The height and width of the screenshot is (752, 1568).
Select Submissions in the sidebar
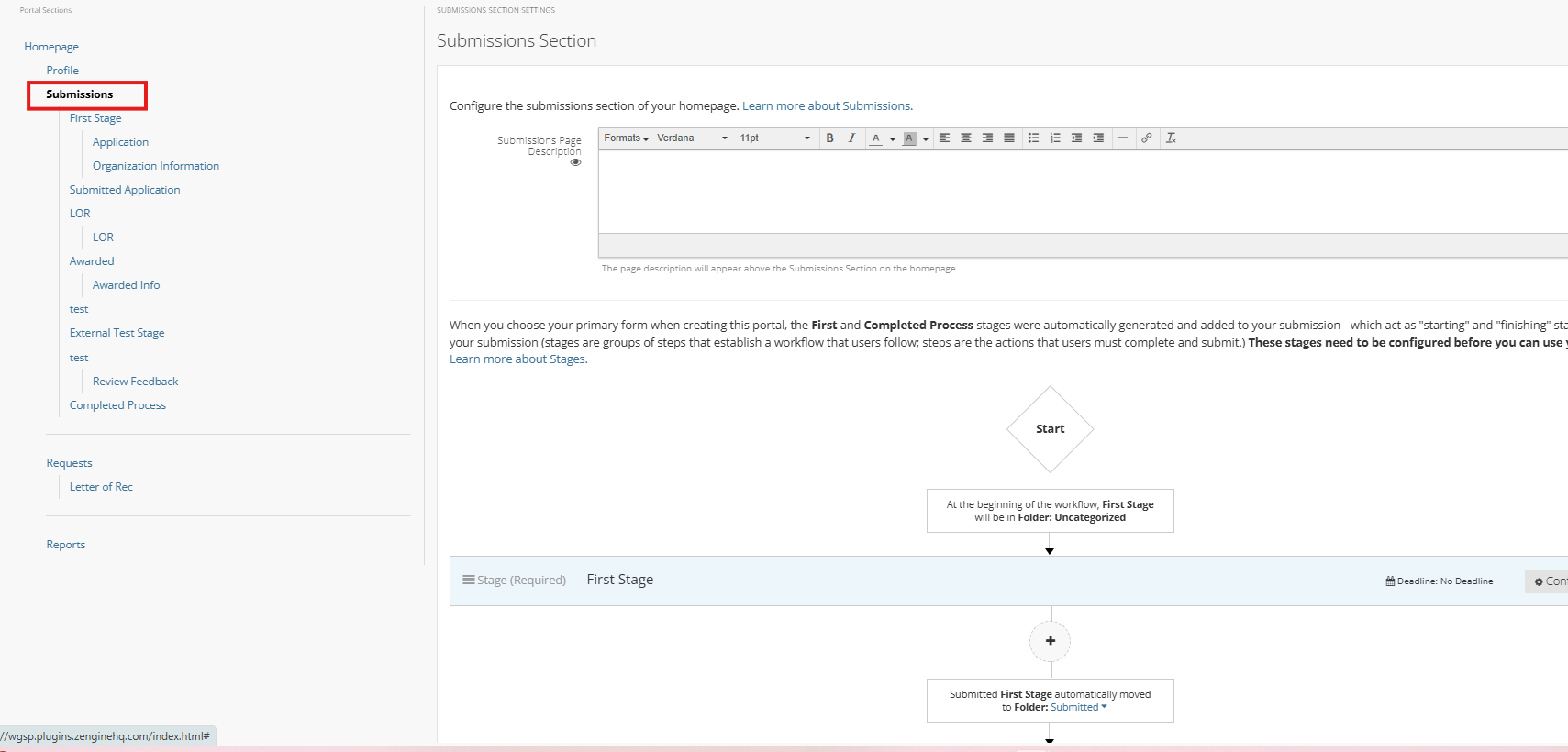[x=80, y=94]
